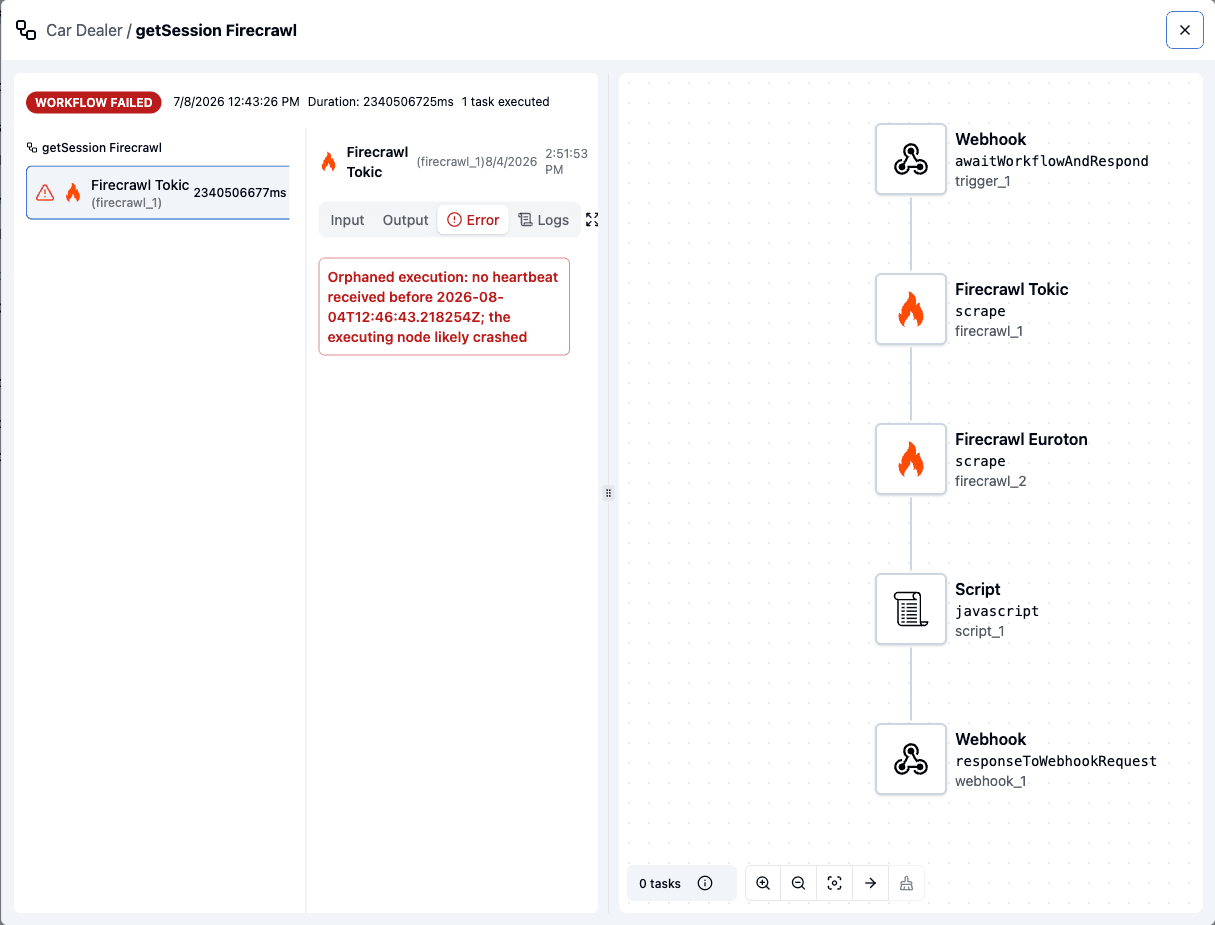
Task: Click the getSession Firecrawl tree header
Action: 94,147
